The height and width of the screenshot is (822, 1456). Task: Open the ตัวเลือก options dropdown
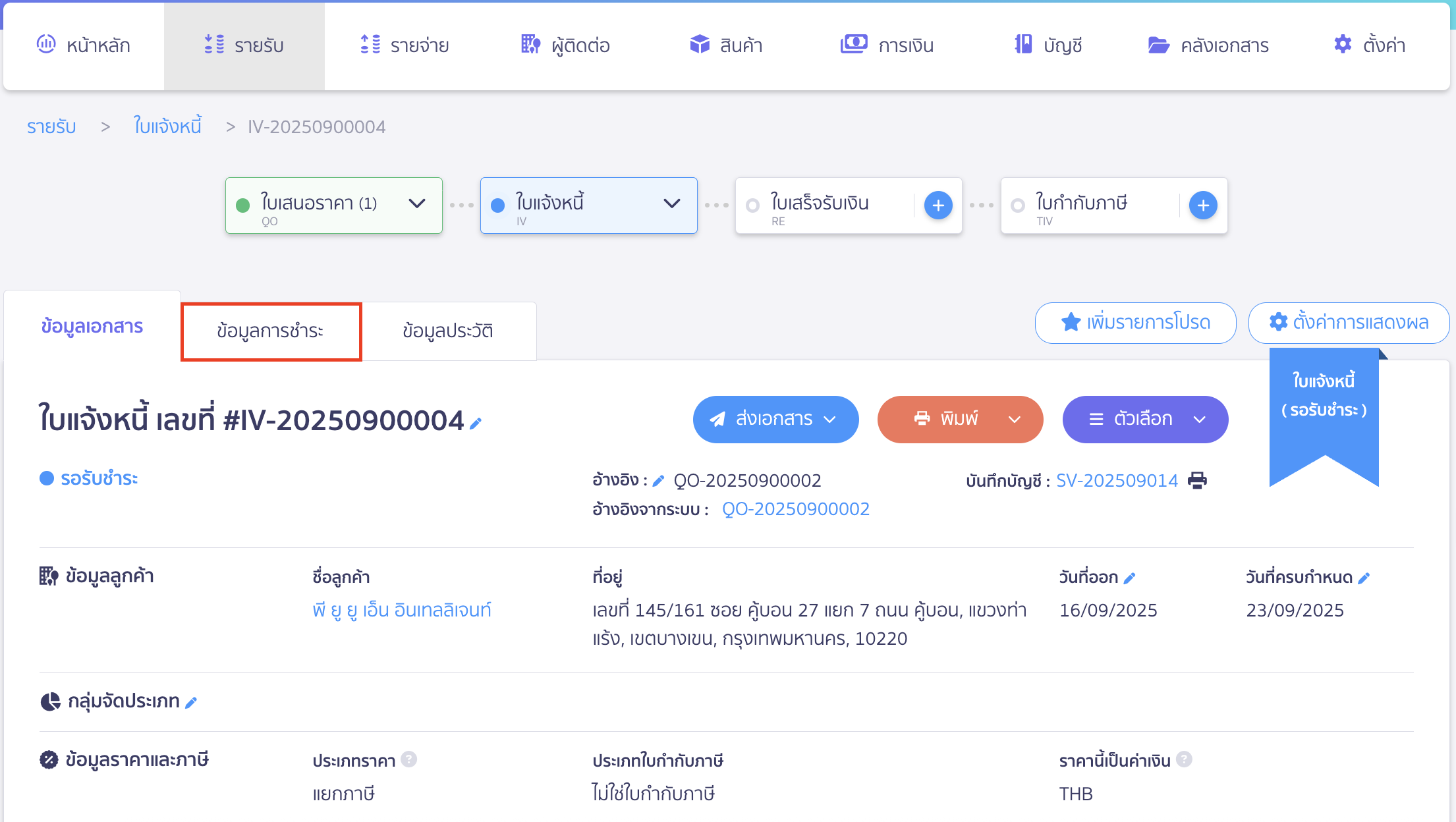point(1145,419)
